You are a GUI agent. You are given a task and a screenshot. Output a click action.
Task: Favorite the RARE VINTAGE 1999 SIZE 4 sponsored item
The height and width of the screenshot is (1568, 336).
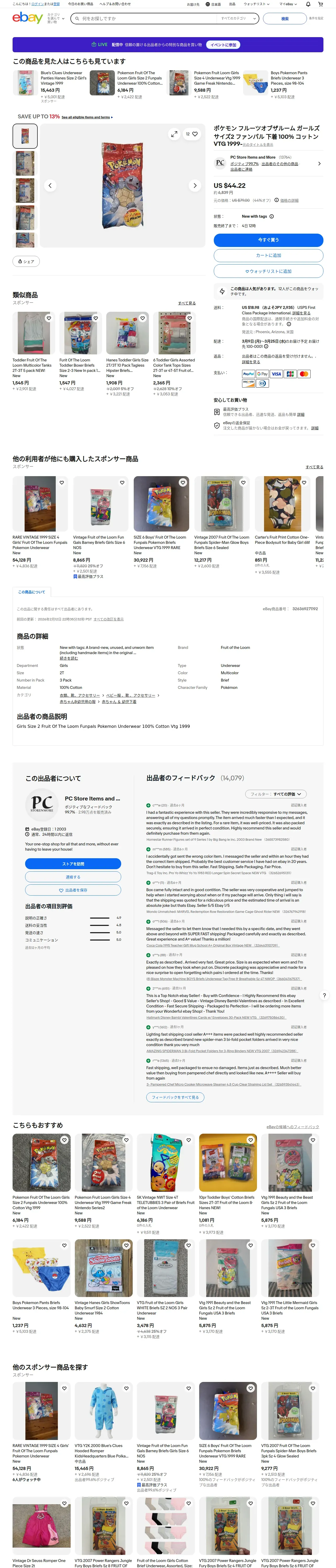[61, 483]
